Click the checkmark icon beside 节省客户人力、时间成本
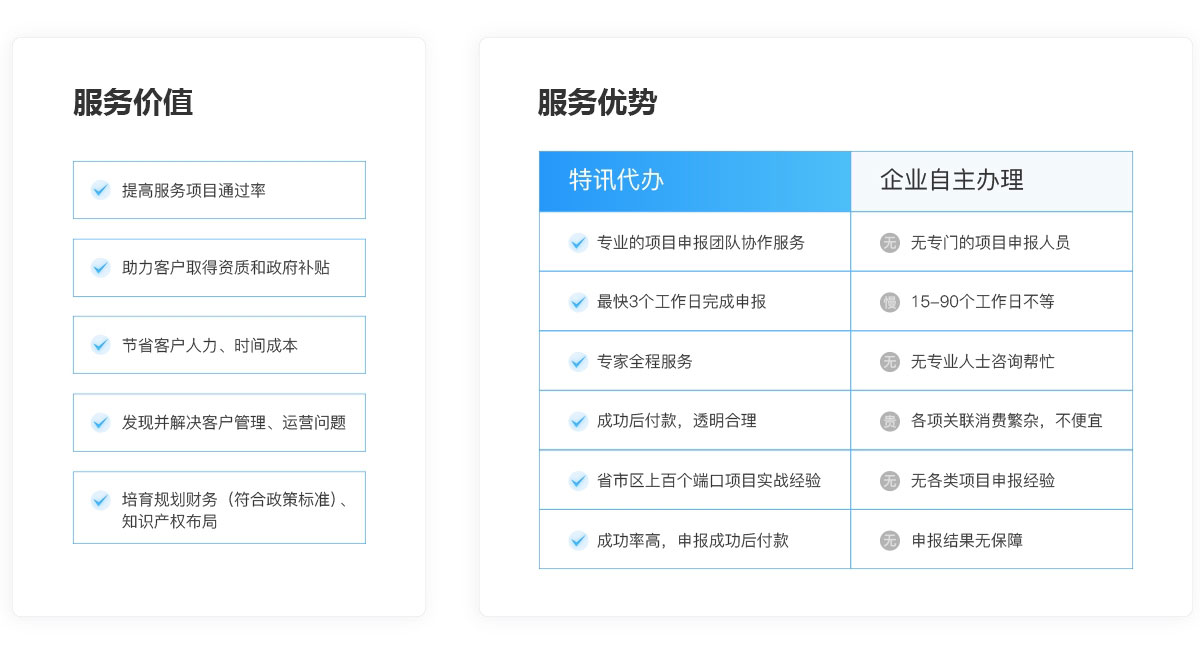The height and width of the screenshot is (650, 1200). (x=100, y=344)
